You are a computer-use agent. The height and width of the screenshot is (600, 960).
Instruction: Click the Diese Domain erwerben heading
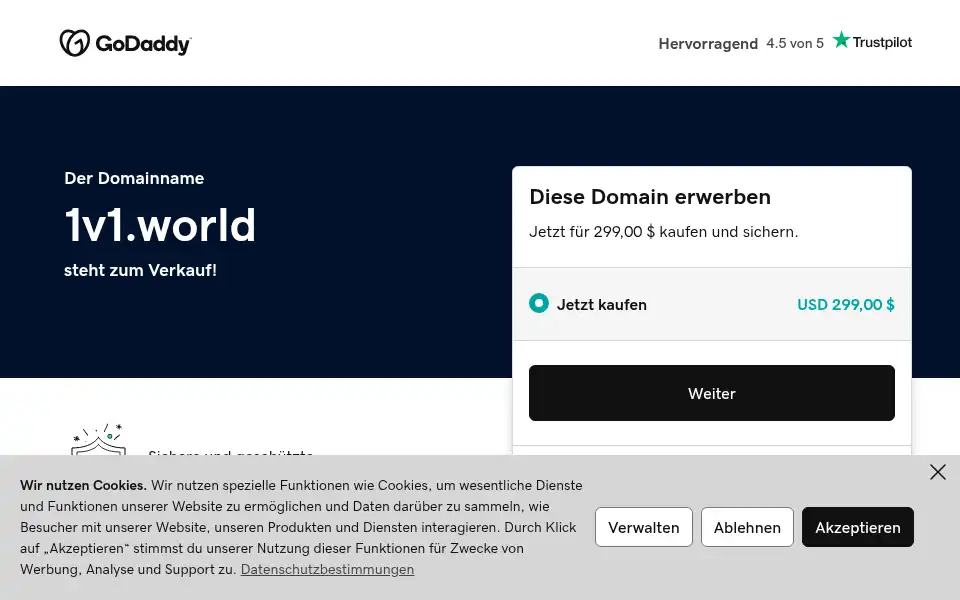[650, 197]
